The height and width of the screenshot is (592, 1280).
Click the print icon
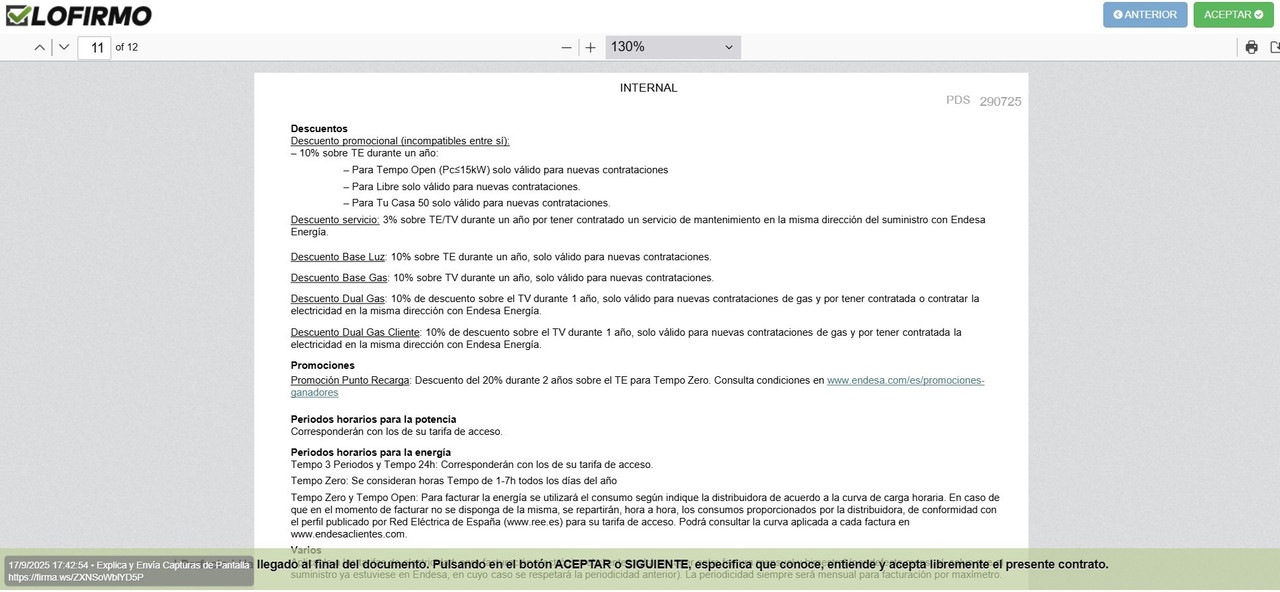coord(1251,47)
